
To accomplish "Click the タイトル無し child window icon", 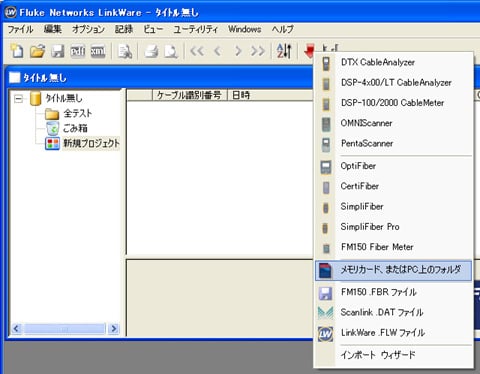I will point(15,78).
